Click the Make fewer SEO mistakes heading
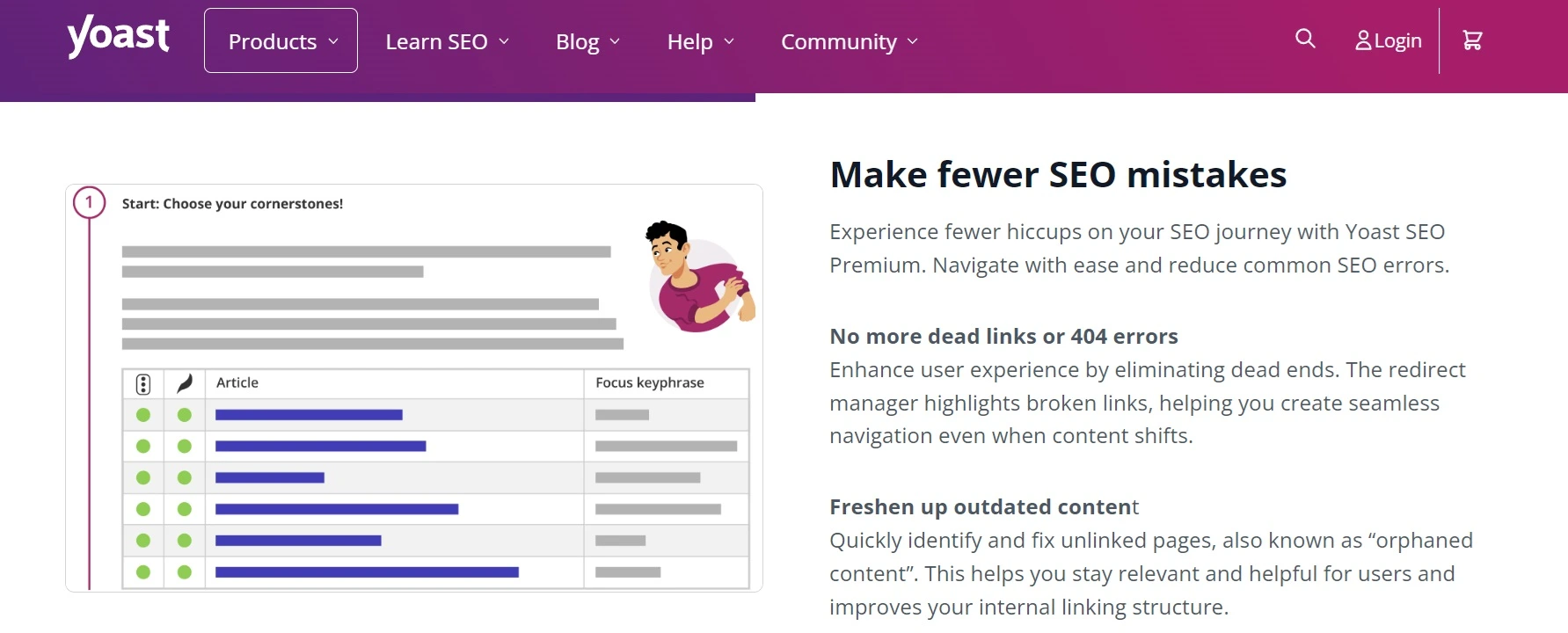 (x=1058, y=174)
